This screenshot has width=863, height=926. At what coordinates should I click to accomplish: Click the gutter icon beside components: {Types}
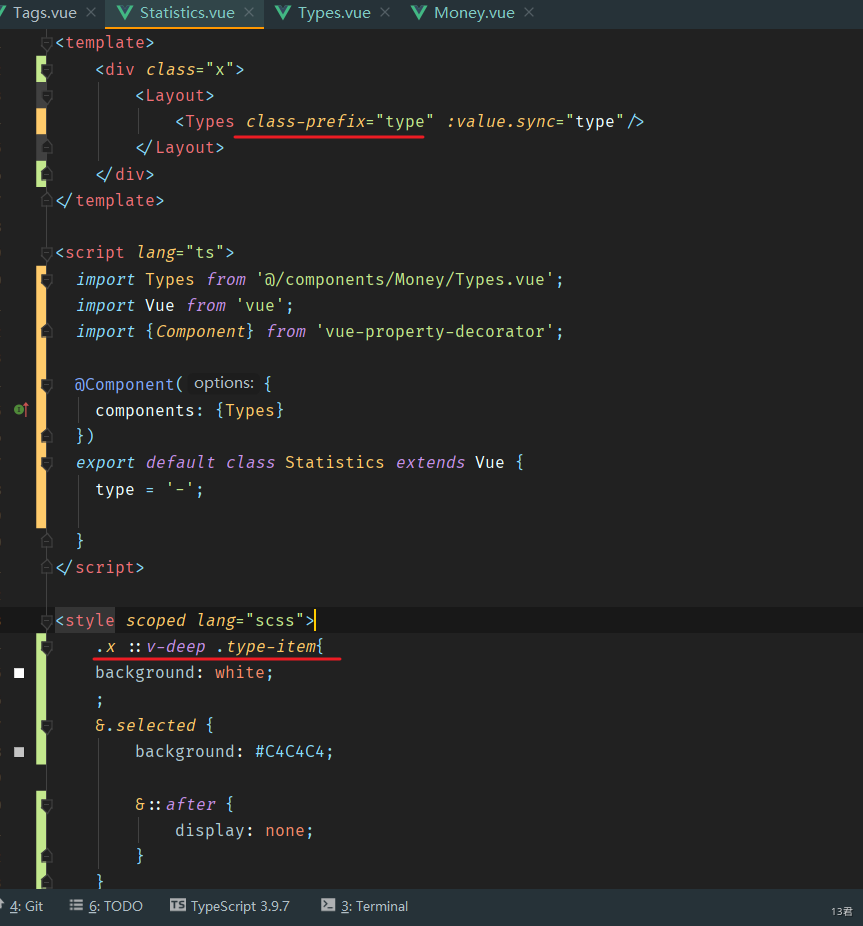point(21,409)
